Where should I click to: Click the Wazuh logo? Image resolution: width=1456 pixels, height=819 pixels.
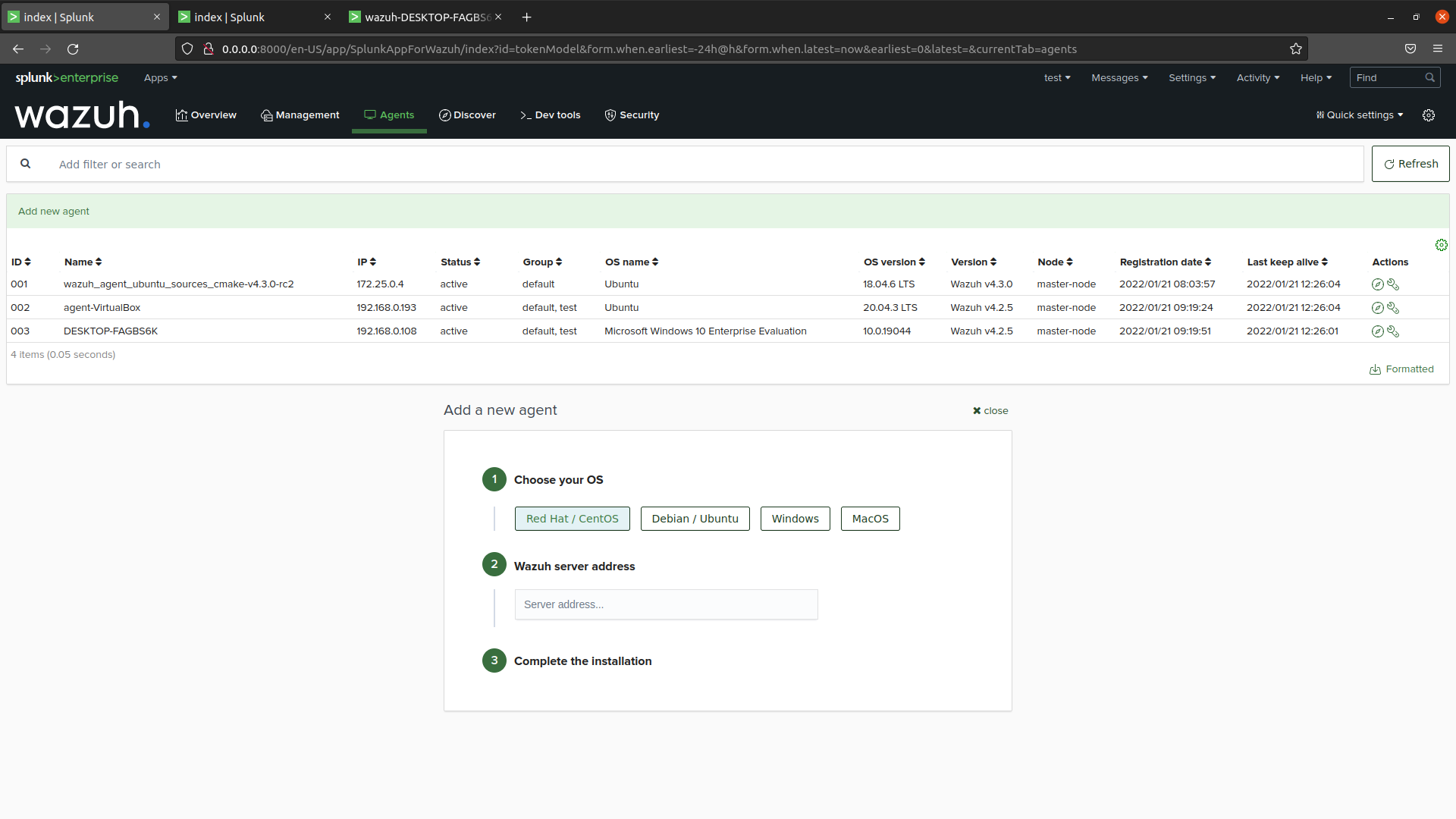click(82, 115)
